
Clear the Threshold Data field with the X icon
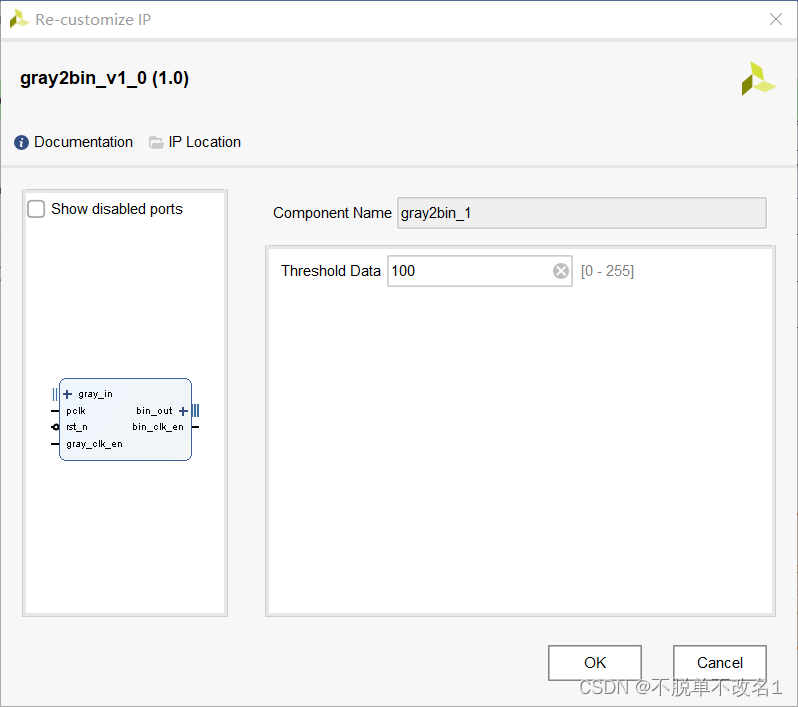click(560, 271)
